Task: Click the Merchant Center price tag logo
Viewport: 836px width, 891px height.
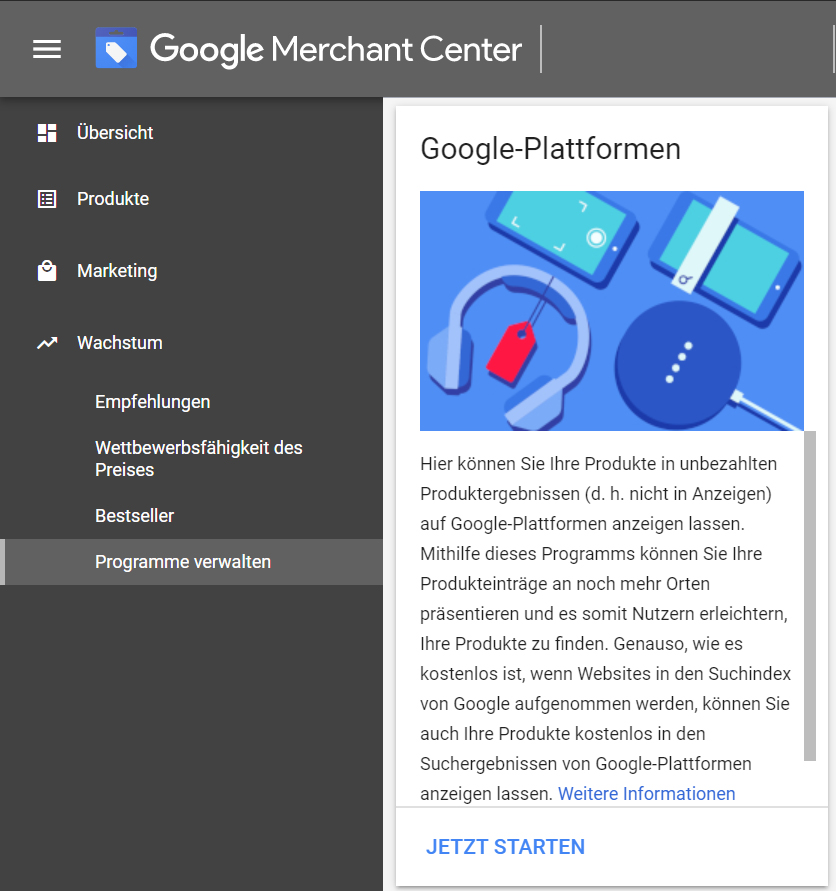Action: point(116,48)
